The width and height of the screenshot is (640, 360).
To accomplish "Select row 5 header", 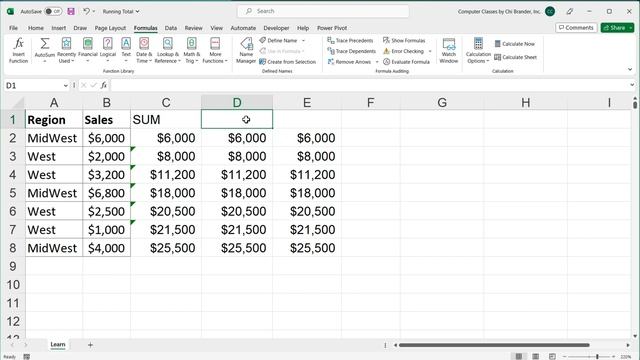I will click(x=13, y=193).
